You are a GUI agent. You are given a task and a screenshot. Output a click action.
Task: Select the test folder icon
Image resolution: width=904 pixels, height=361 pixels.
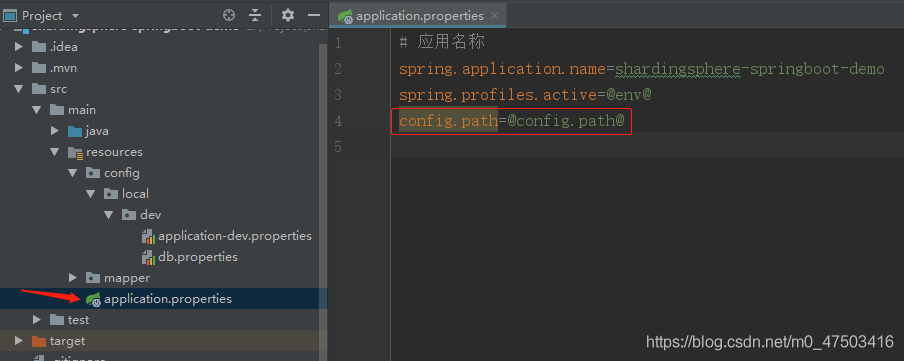[56, 319]
